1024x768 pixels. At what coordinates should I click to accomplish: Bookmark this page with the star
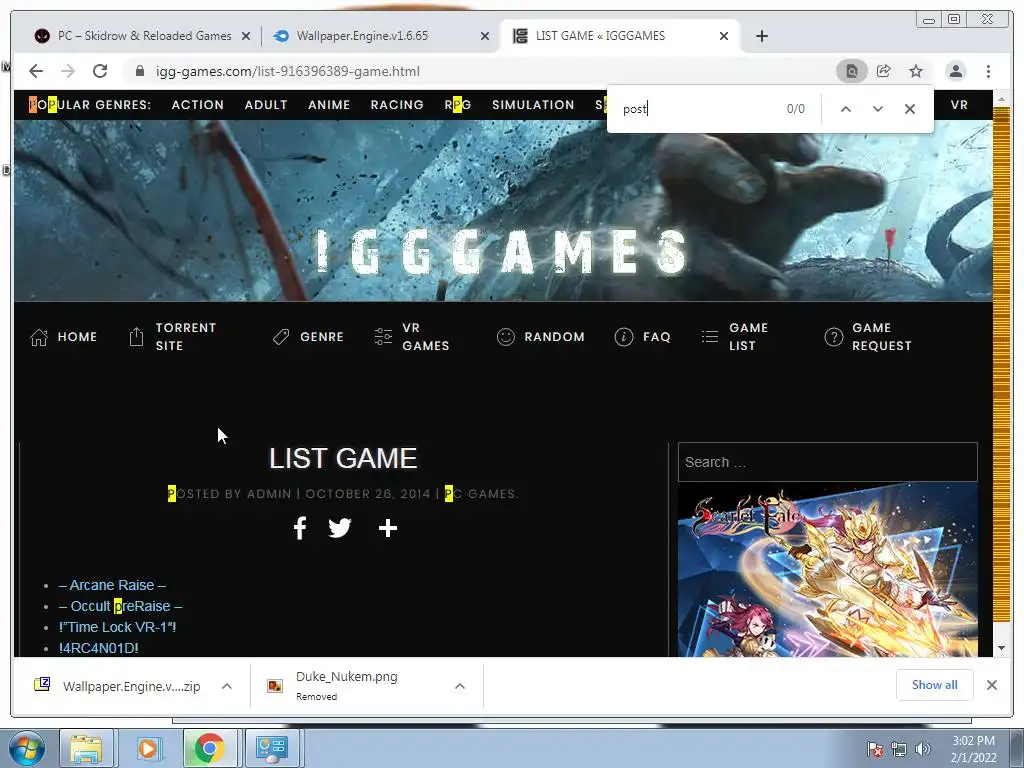[916, 71]
